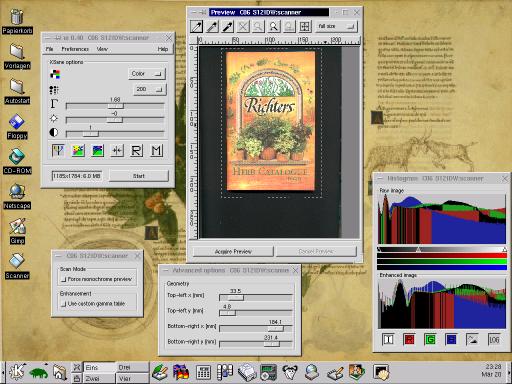Click the blue-green default enhancement icon
Image resolution: width=512 pixels, height=384 pixels.
(x=98, y=151)
